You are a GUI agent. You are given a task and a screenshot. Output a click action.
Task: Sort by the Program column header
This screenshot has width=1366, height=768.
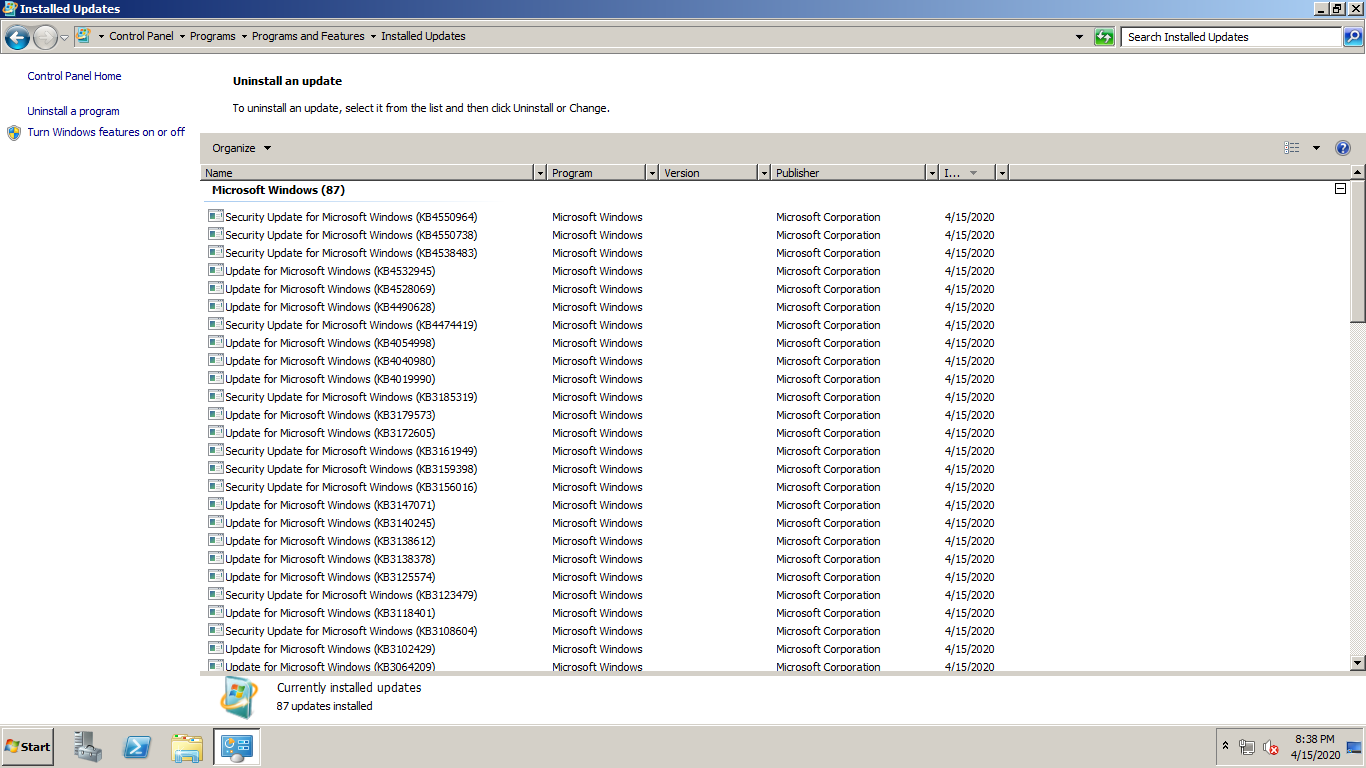[x=597, y=173]
